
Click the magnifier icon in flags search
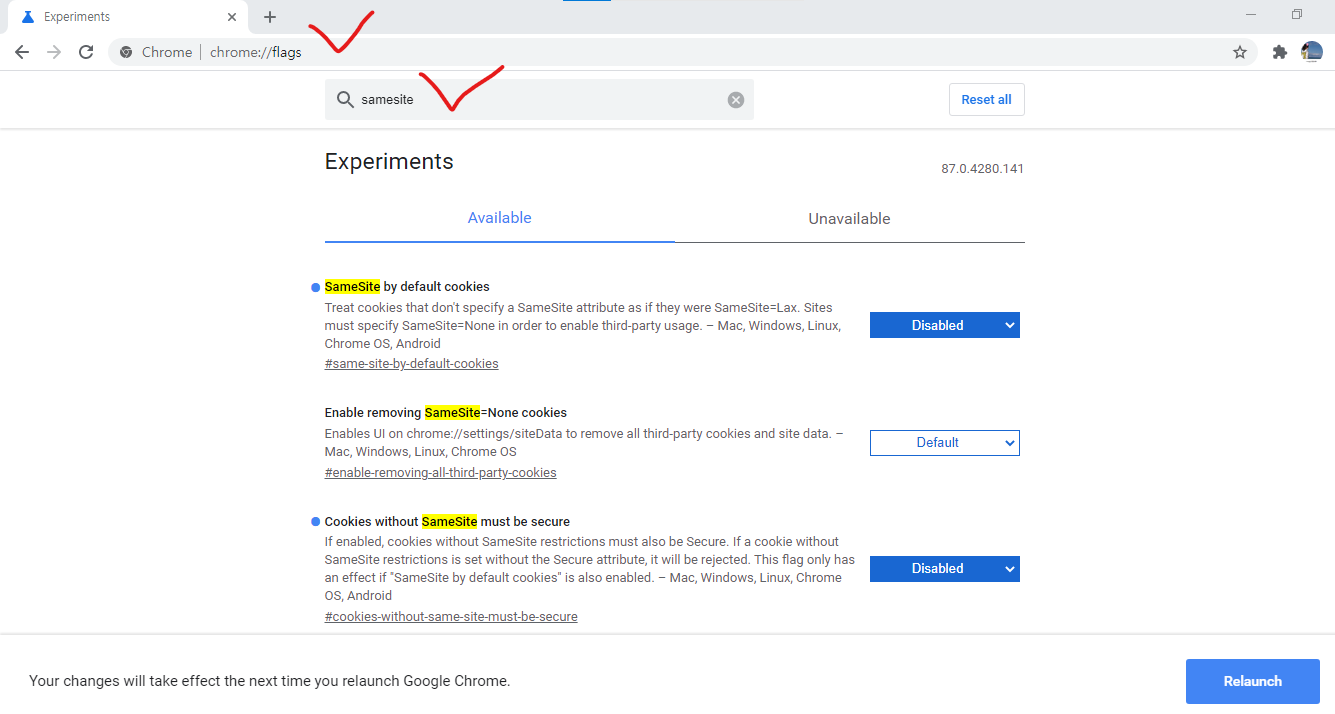(x=345, y=100)
